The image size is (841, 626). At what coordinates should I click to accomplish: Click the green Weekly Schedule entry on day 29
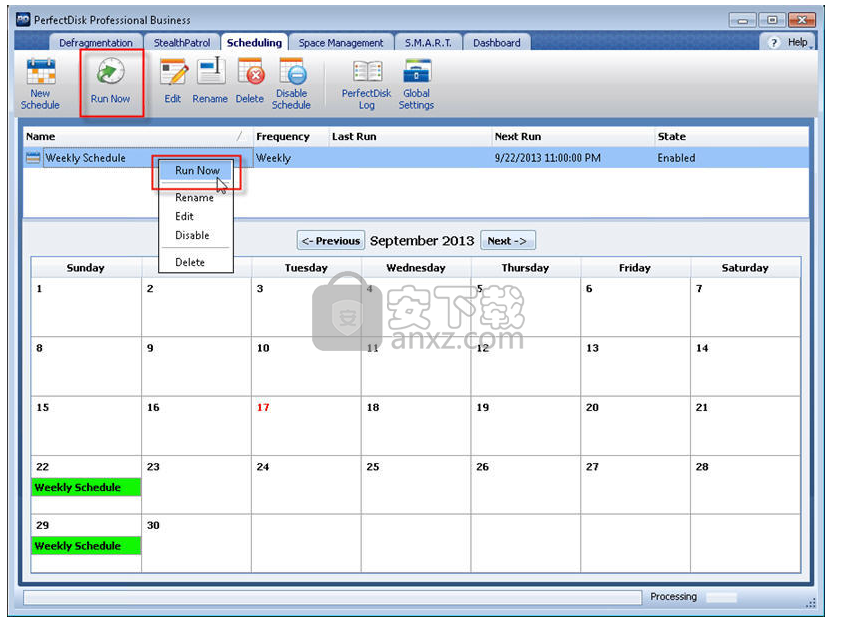pyautogui.click(x=86, y=546)
